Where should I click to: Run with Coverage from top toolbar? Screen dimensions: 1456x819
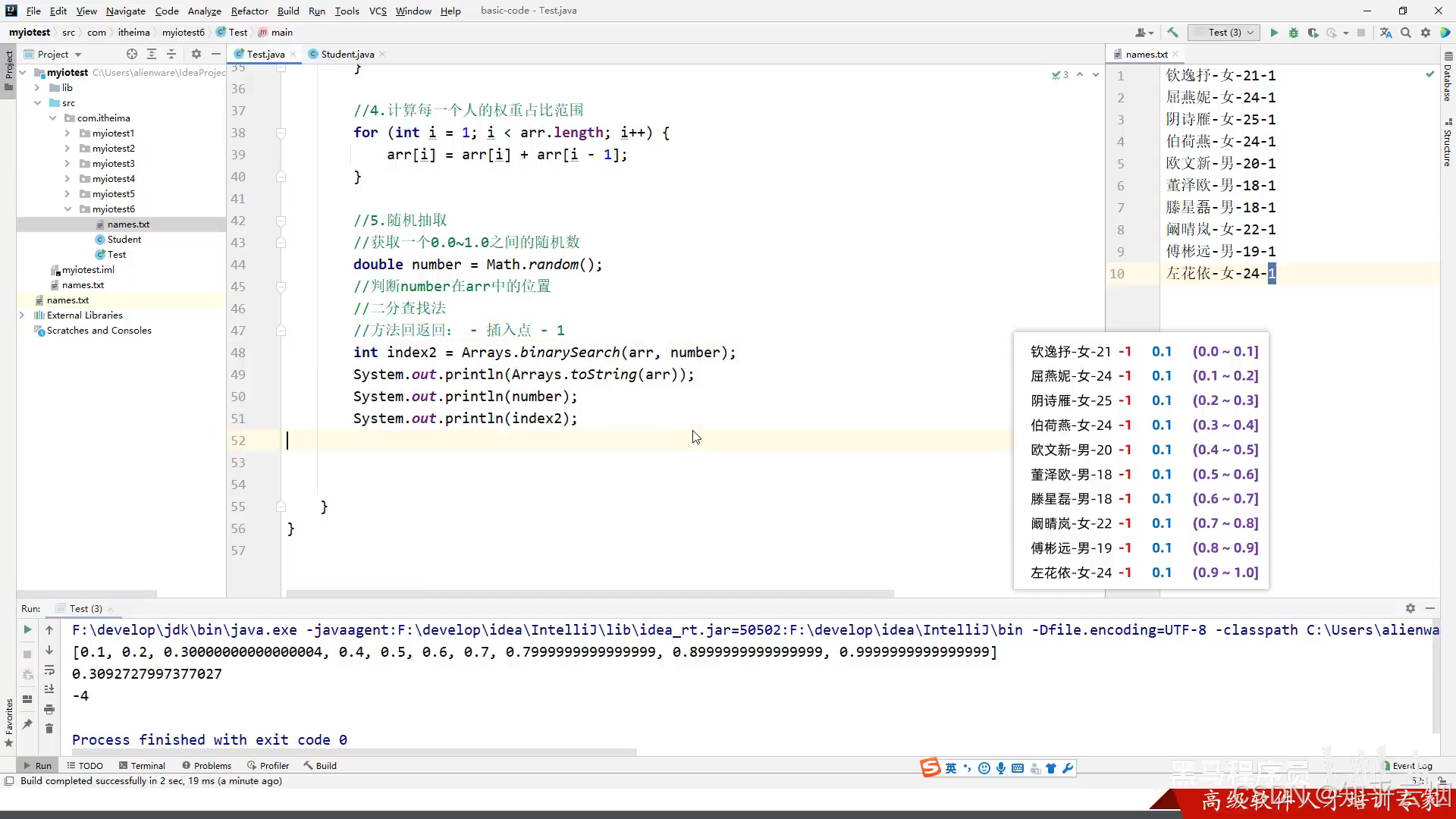click(1313, 33)
